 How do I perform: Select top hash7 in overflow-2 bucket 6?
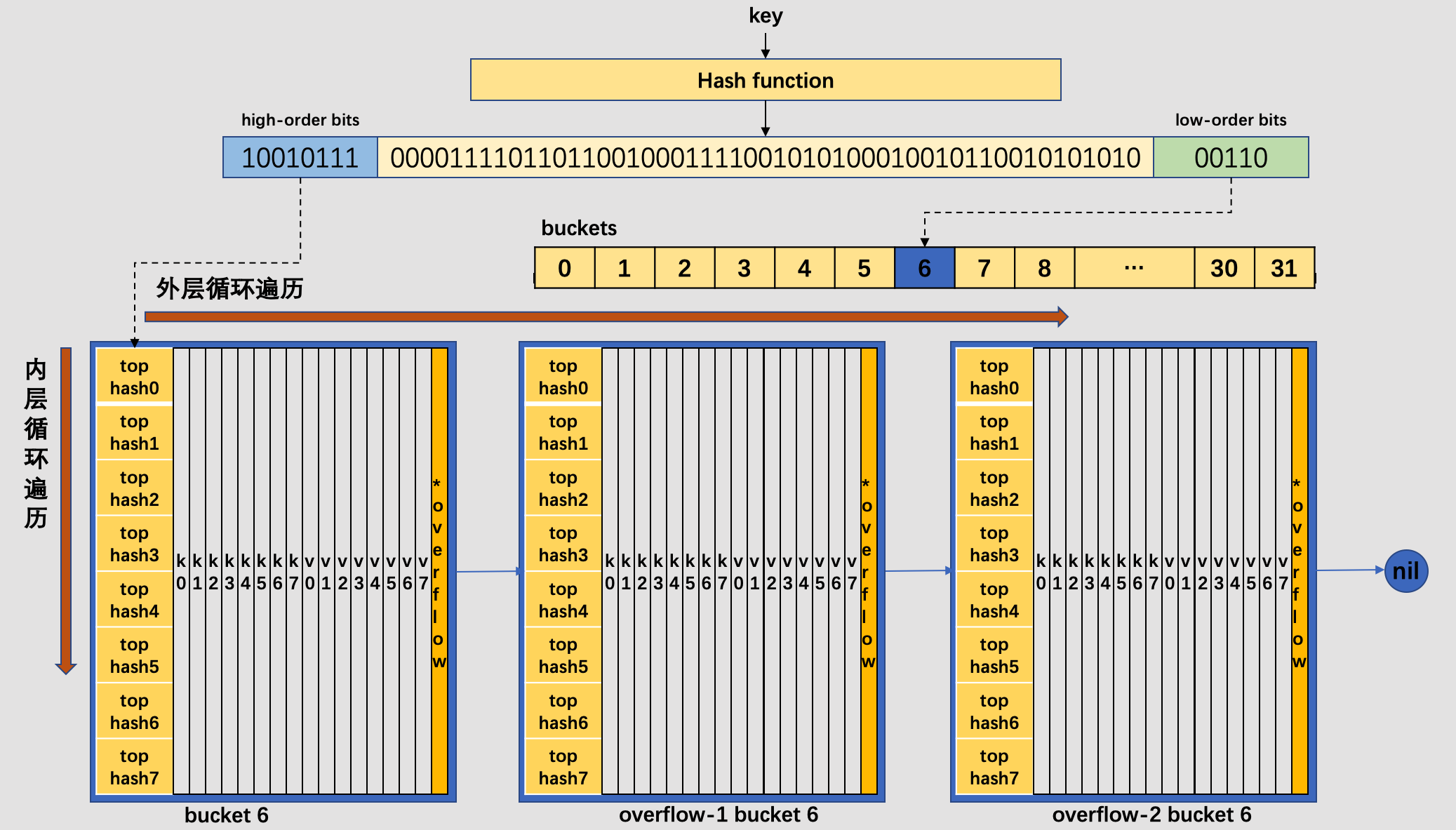993,767
